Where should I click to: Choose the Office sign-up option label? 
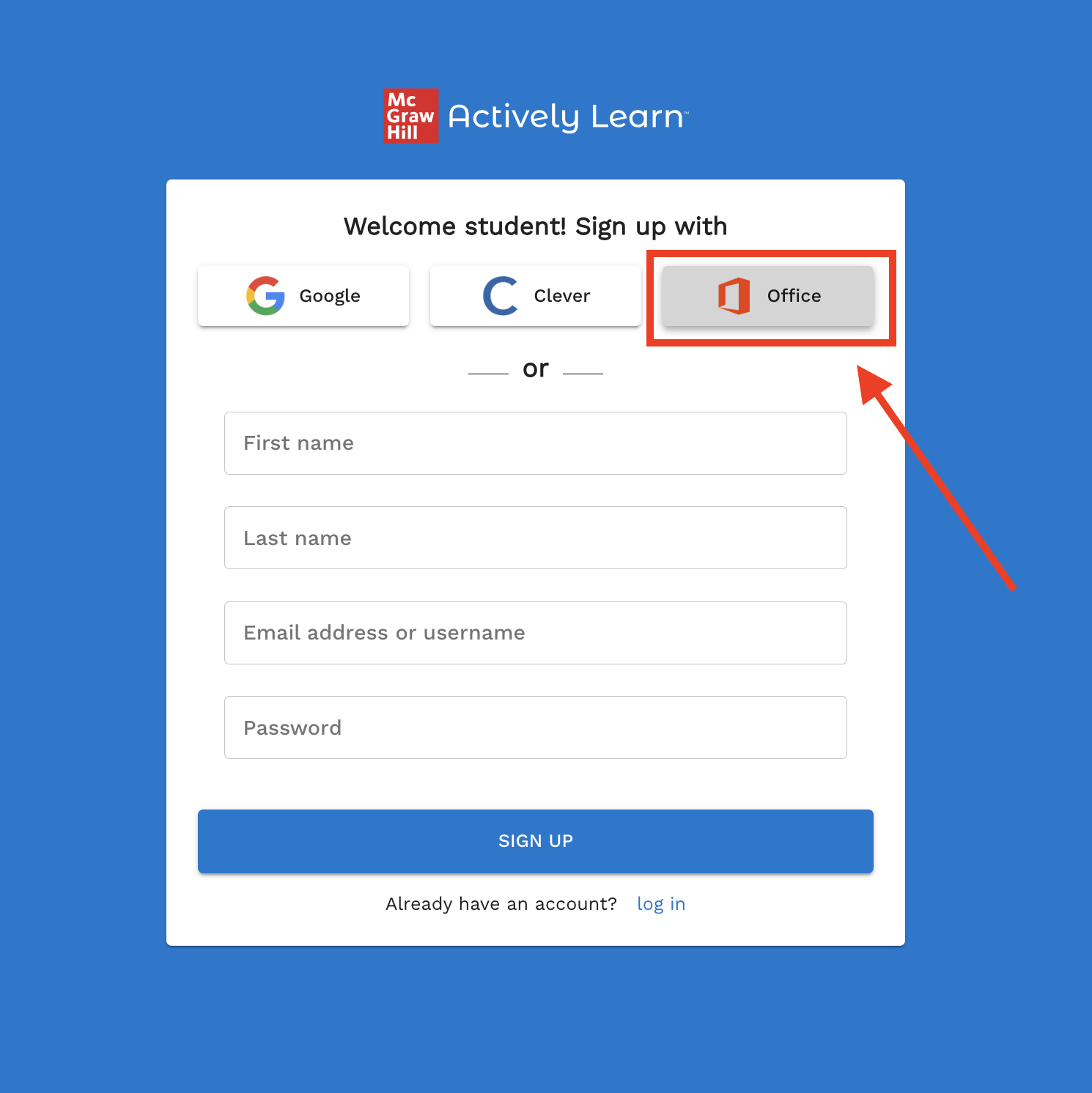[794, 296]
